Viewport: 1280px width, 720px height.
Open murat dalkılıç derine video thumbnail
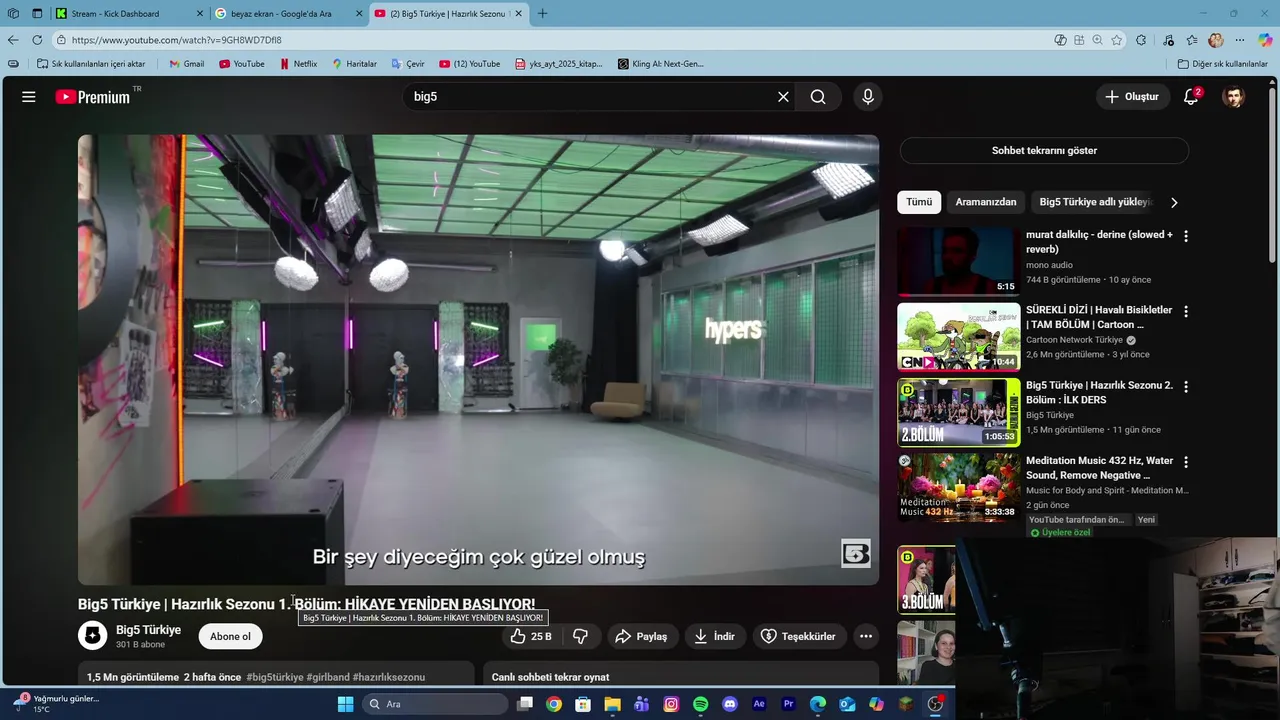[958, 261]
